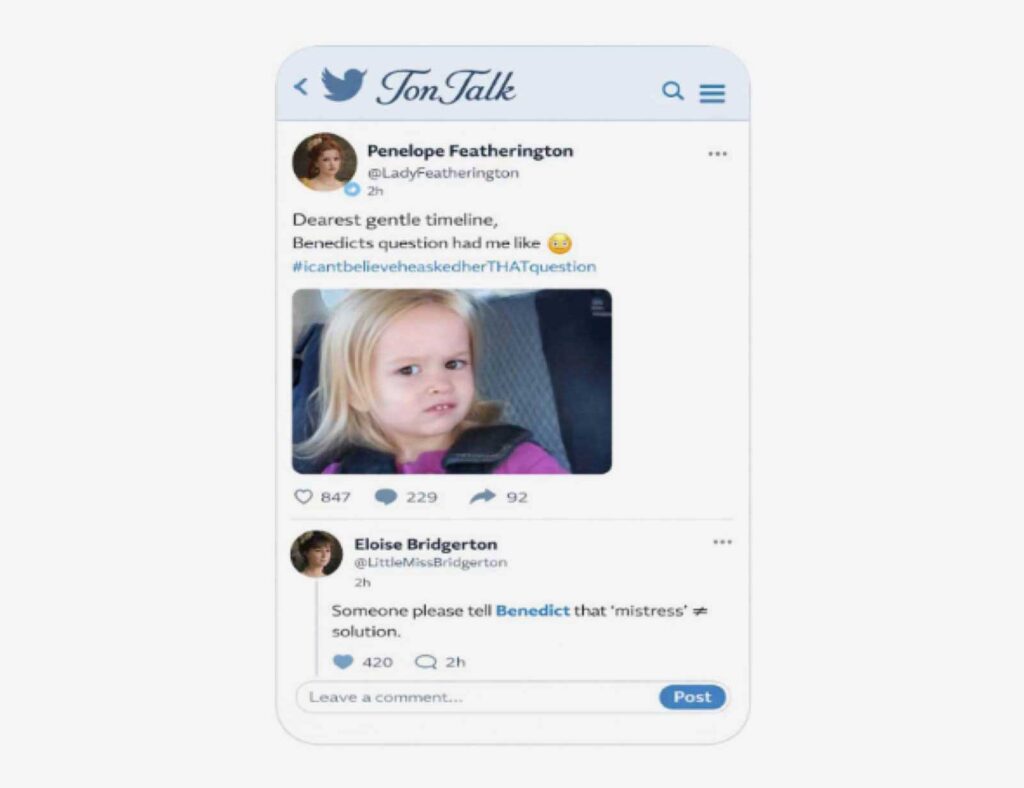Click Eloise Bridgerton's avatar
1024x788 pixels.
(317, 554)
